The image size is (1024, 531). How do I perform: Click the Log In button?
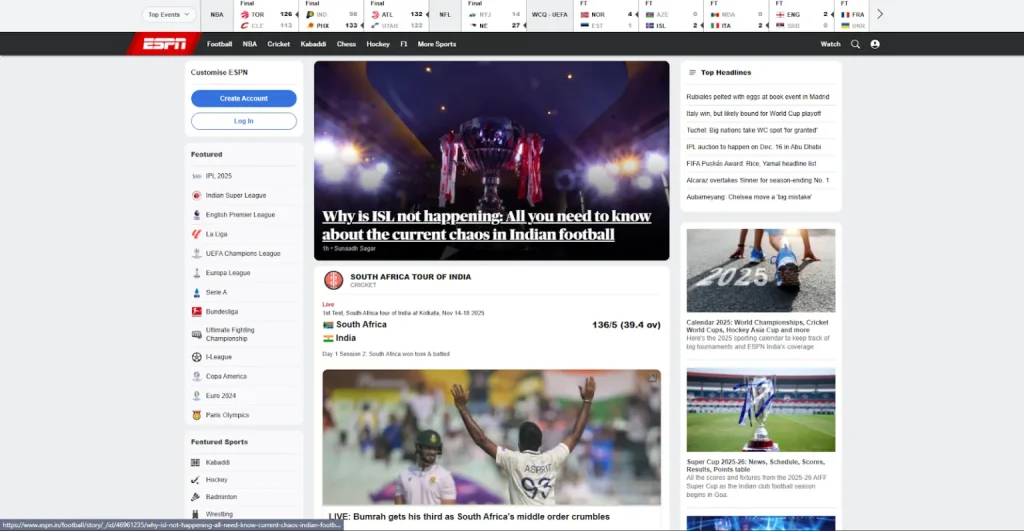pos(244,121)
